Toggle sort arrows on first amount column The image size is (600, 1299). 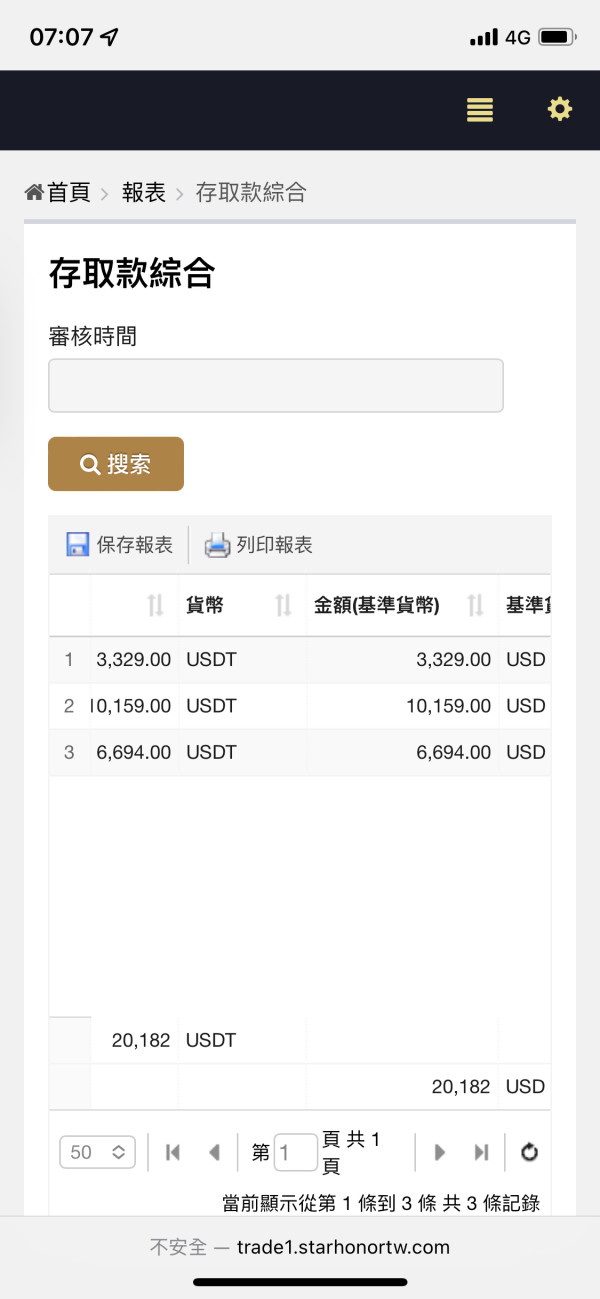155,605
